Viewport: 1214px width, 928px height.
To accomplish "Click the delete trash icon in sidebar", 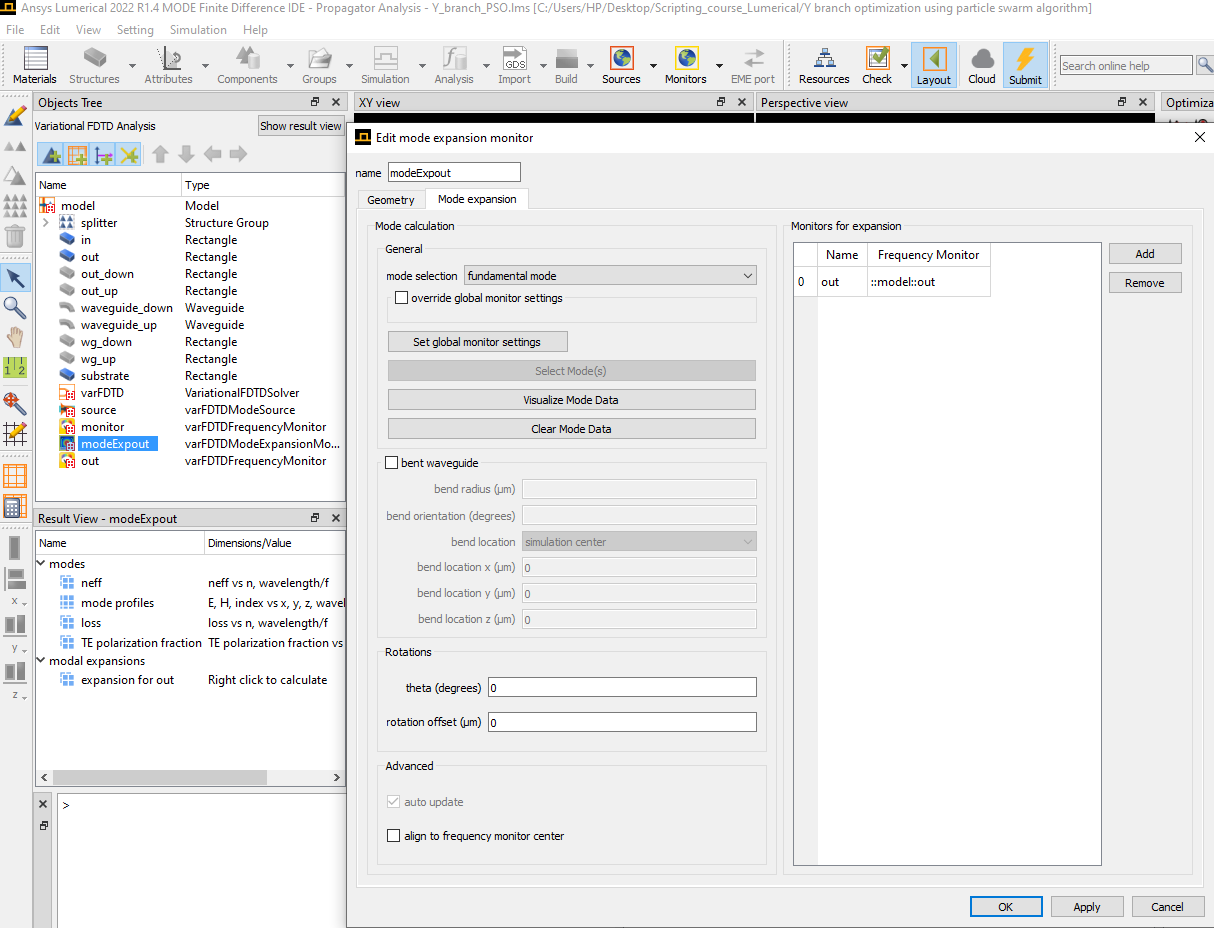I will pyautogui.click(x=15, y=236).
